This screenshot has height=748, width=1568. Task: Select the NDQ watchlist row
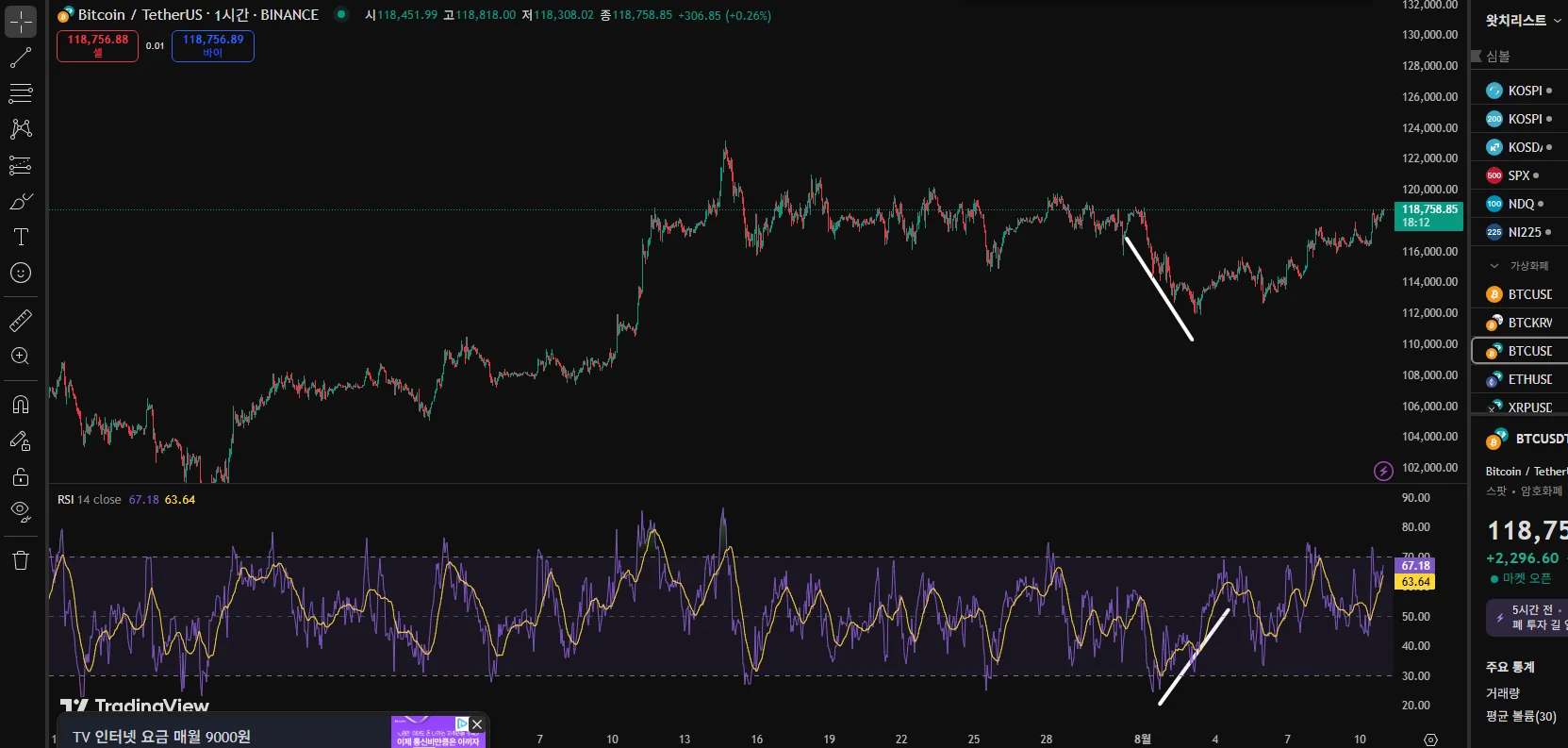pos(1519,204)
